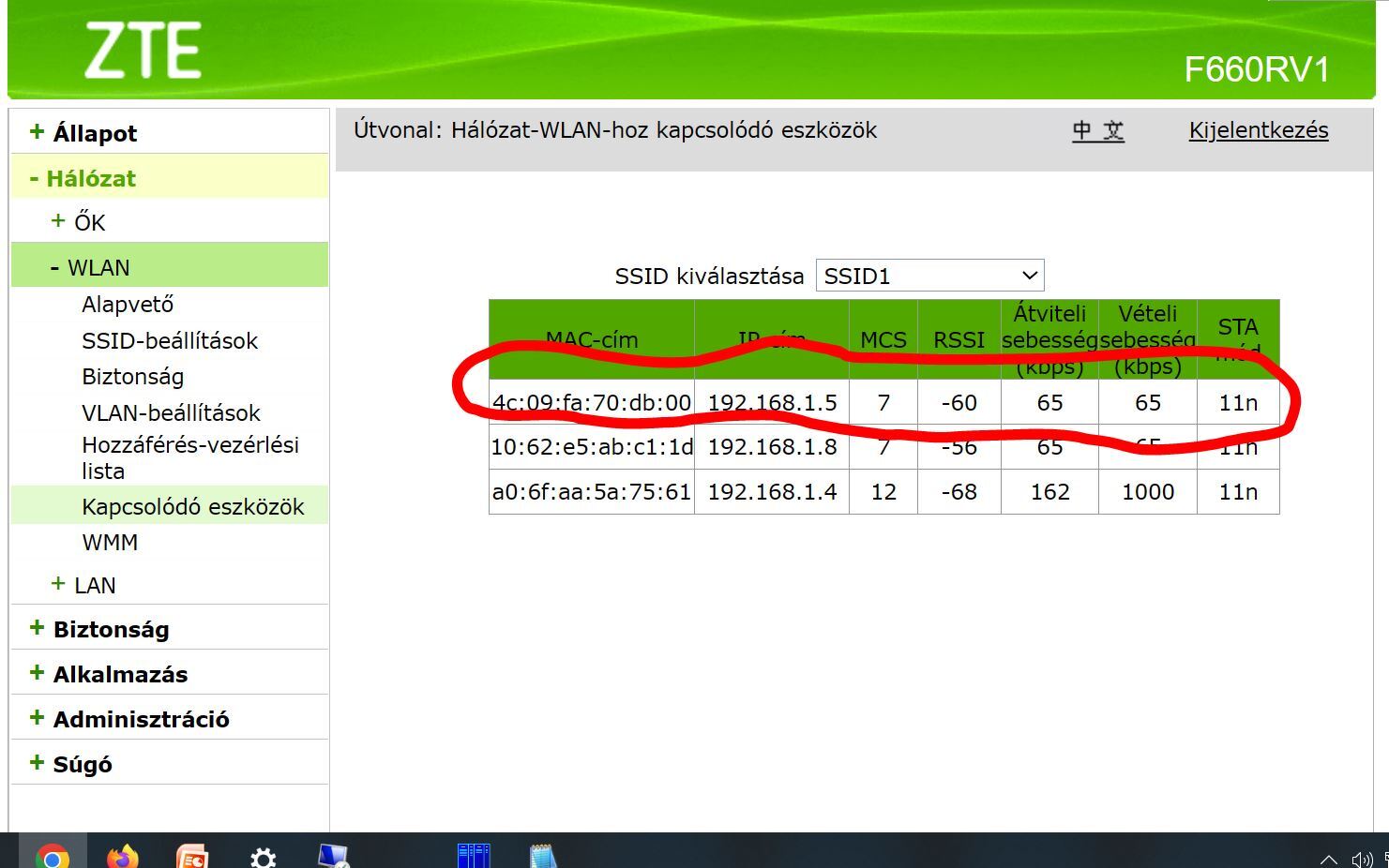The width and height of the screenshot is (1389, 868).
Task: Open Alapvető WLAN settings page
Action: click(128, 305)
